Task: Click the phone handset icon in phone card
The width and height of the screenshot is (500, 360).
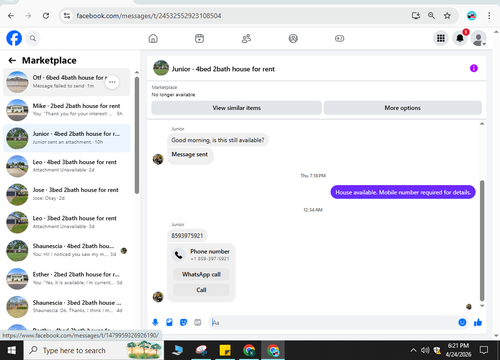Action: (179, 255)
